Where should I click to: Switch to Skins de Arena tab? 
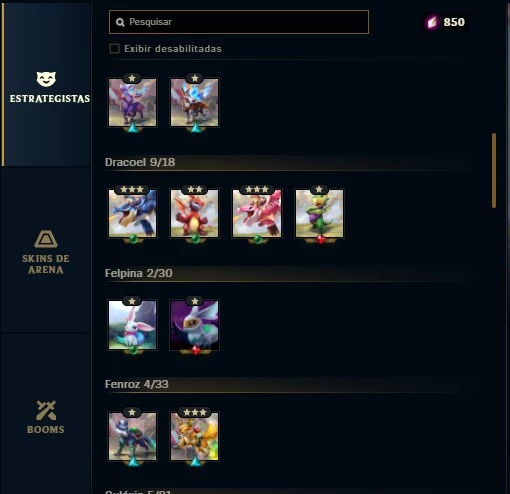[46, 252]
